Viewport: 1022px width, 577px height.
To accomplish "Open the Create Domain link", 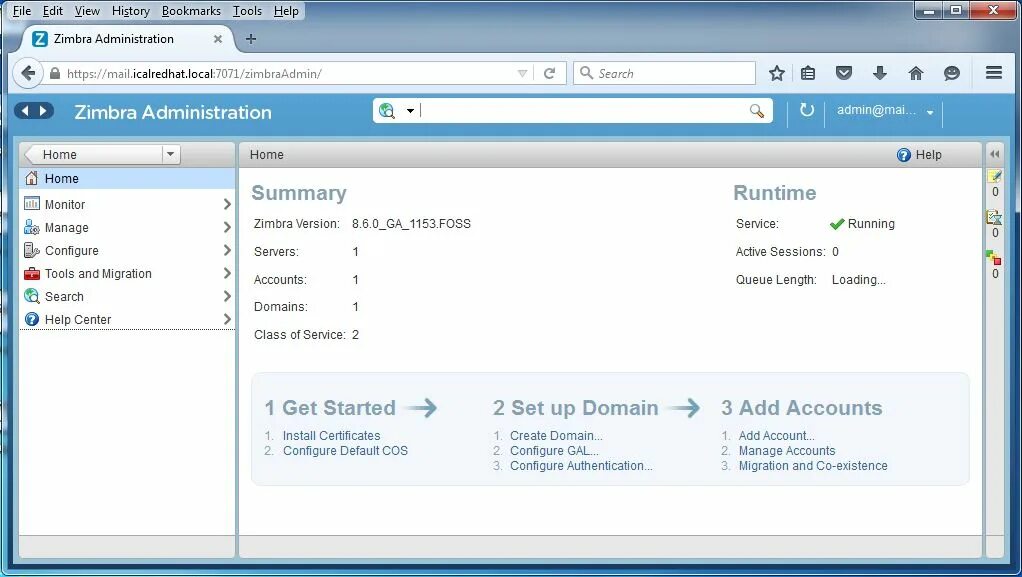I will click(556, 436).
